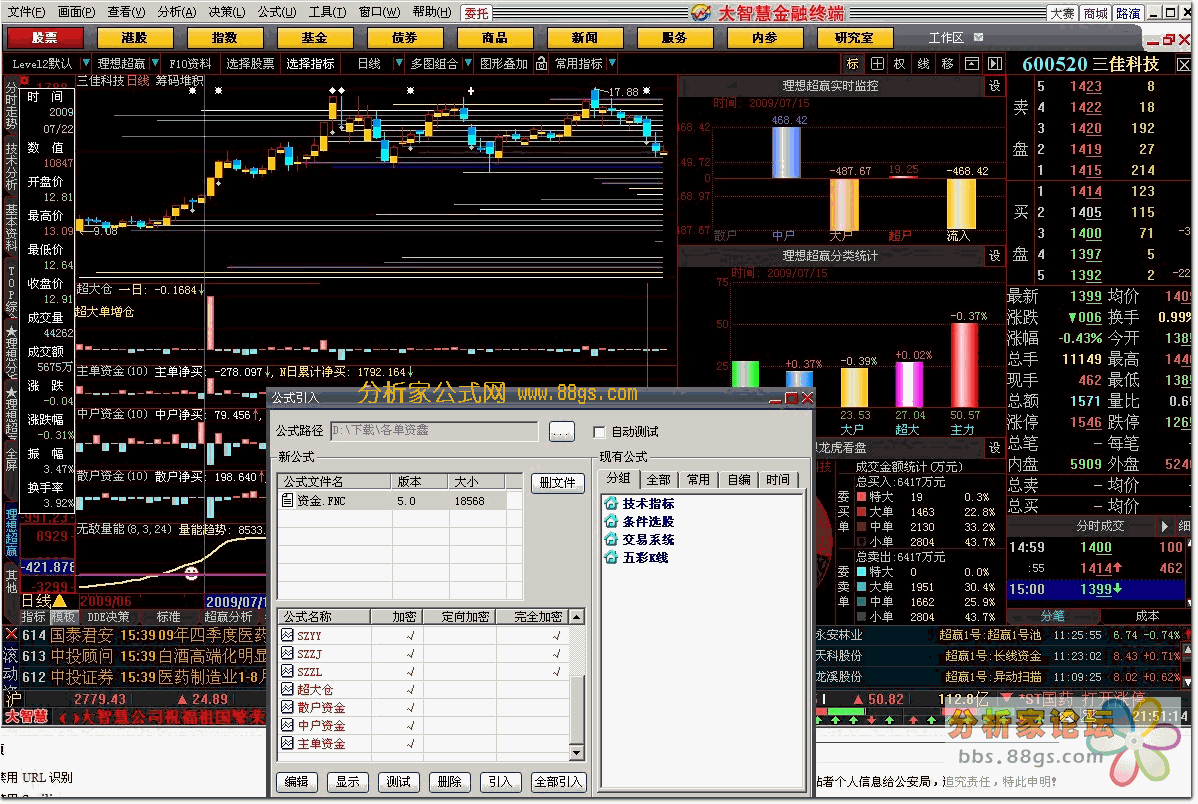The height and width of the screenshot is (804, 1198).
Task: Open the 日线 period dropdown arrow
Action: pyautogui.click(x=398, y=63)
